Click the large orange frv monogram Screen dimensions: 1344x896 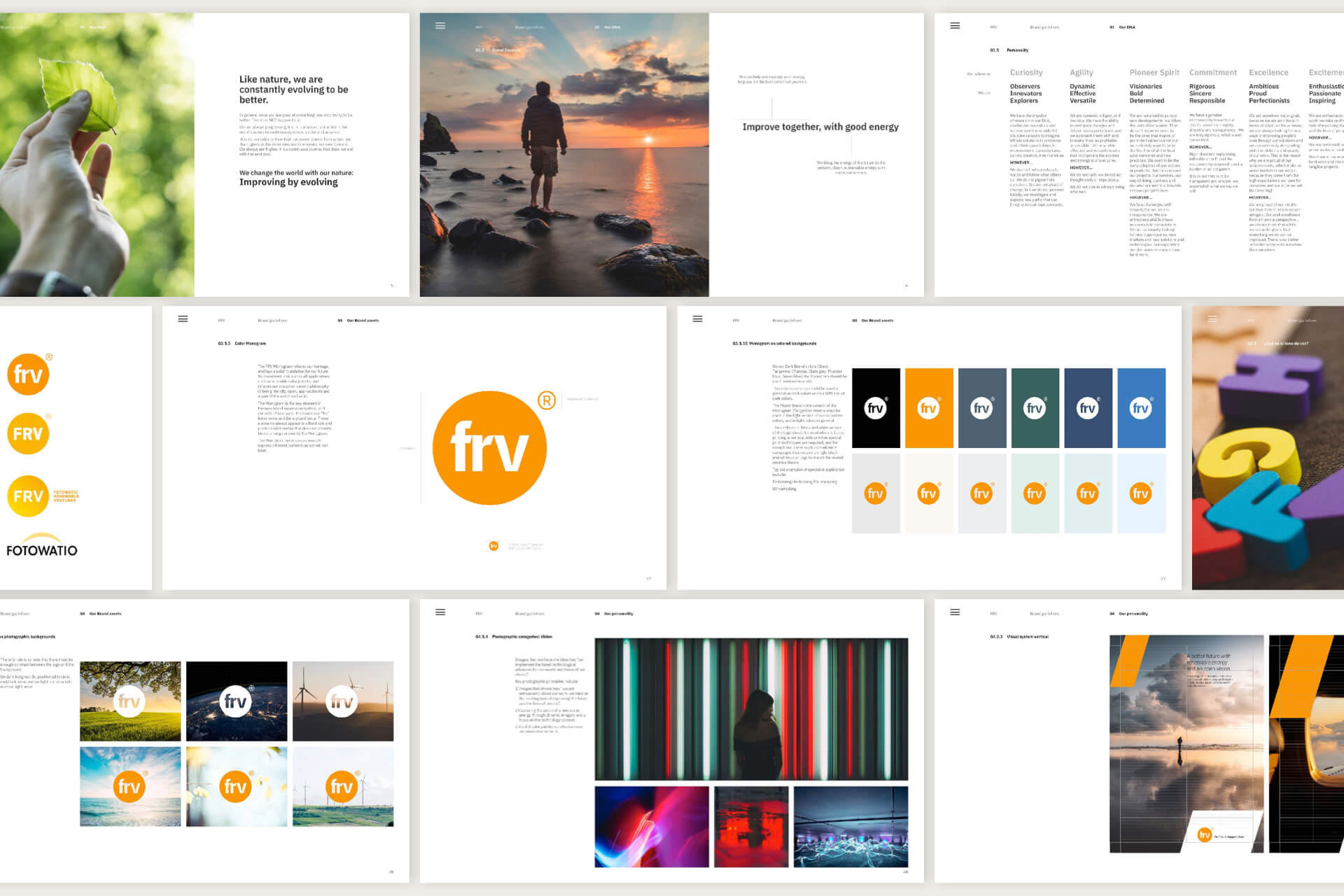pyautogui.click(x=489, y=448)
